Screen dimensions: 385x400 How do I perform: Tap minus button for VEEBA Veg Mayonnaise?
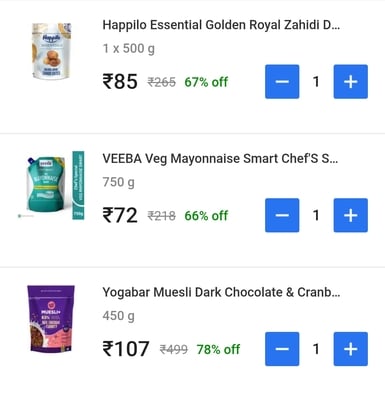282,215
